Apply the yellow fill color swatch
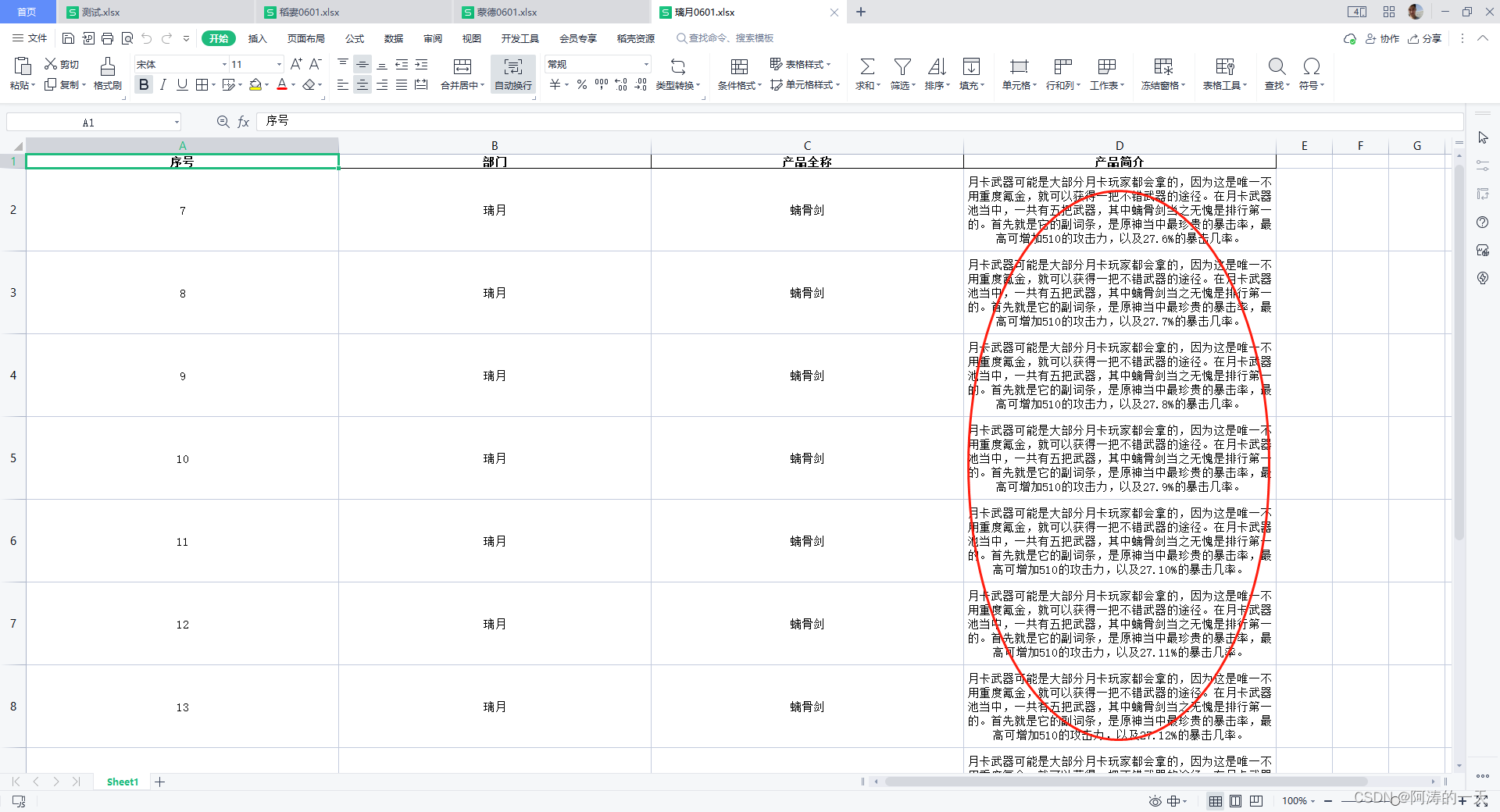The height and width of the screenshot is (812, 1500). (255, 84)
